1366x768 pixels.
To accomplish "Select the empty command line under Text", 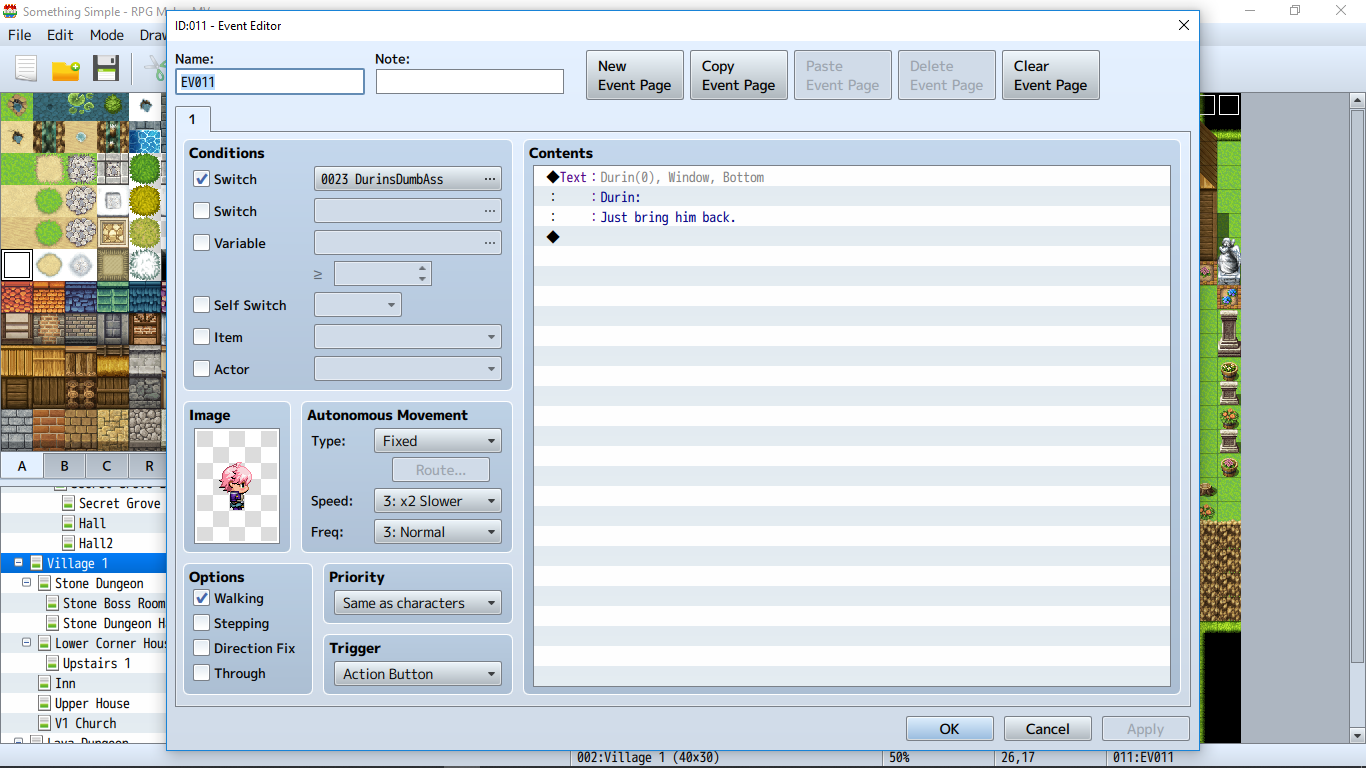I will pos(852,237).
